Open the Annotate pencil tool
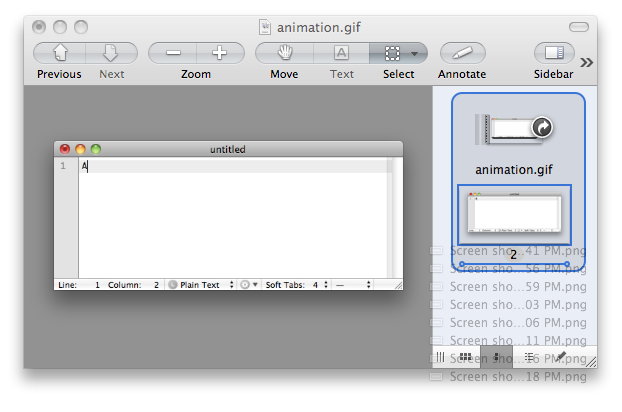 click(x=463, y=53)
